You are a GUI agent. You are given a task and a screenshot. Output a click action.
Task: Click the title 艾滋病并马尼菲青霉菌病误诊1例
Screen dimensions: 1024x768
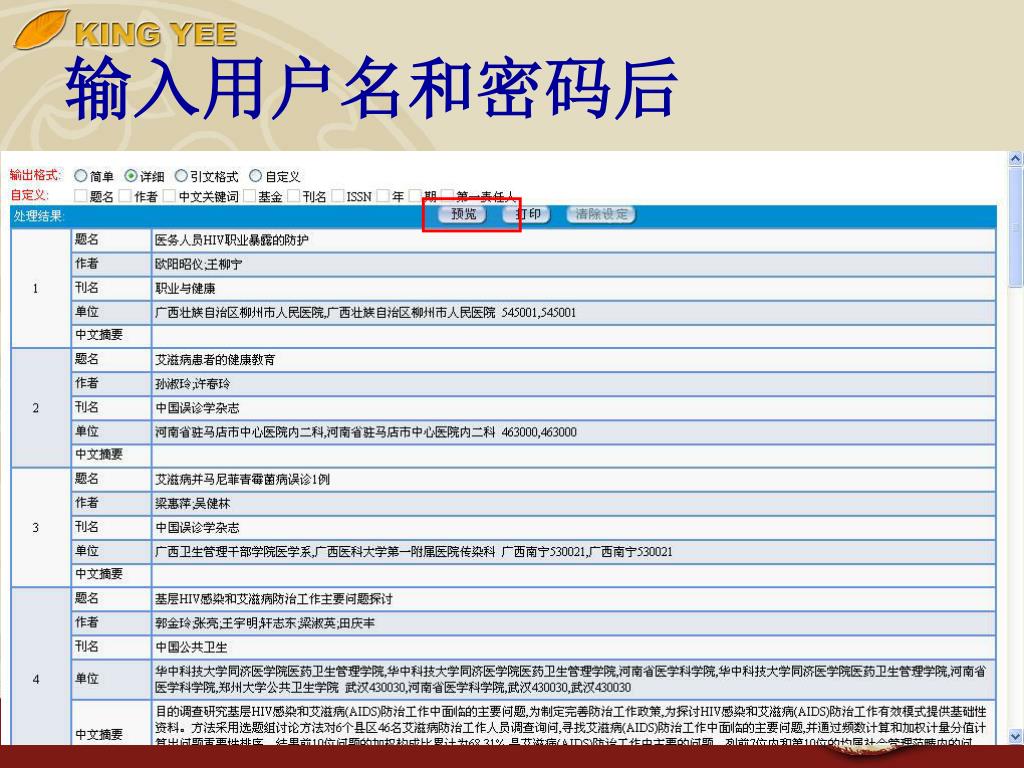pos(242,479)
